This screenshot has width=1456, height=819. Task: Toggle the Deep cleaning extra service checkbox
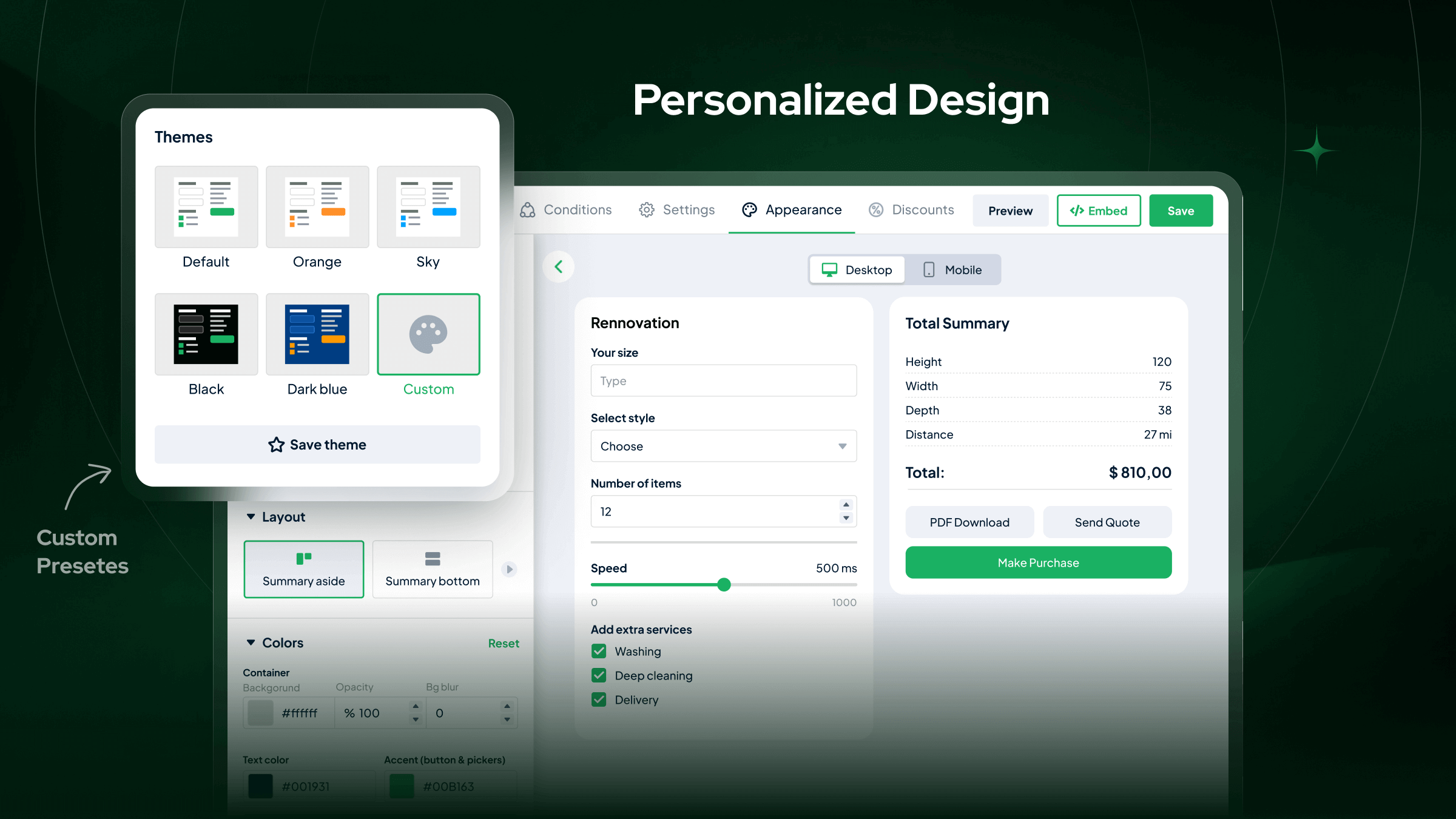(x=598, y=675)
